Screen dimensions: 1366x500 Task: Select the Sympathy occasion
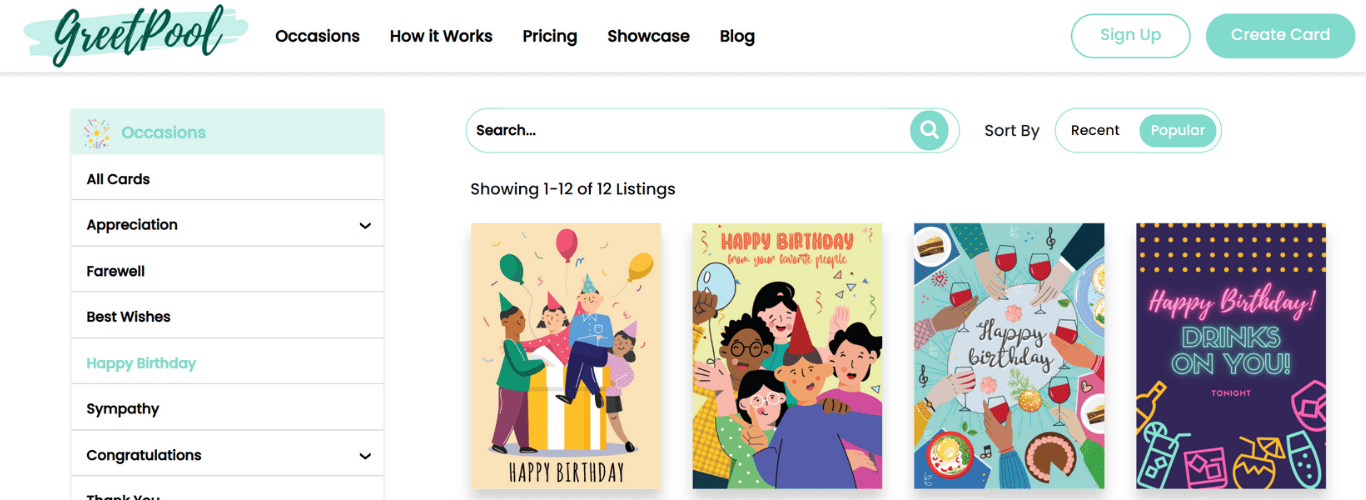(x=123, y=409)
